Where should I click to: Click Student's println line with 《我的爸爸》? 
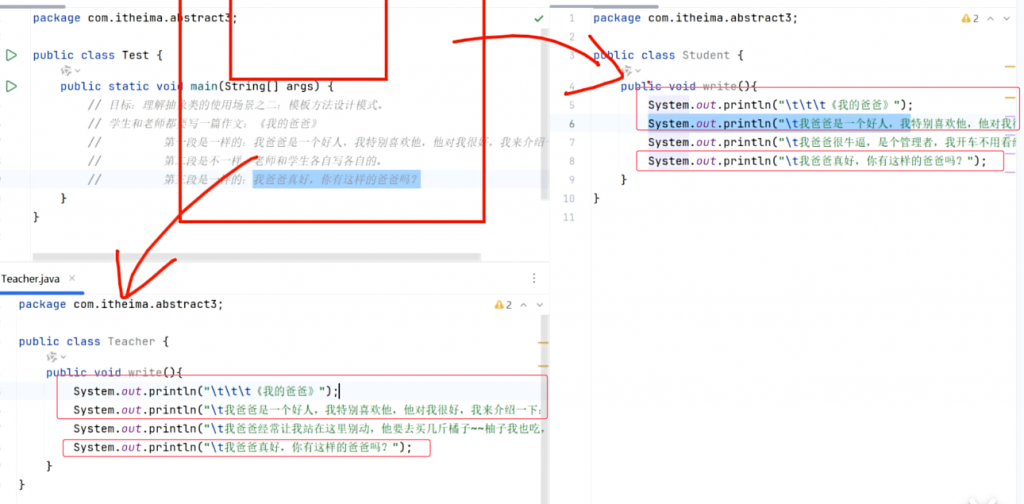click(x=781, y=104)
